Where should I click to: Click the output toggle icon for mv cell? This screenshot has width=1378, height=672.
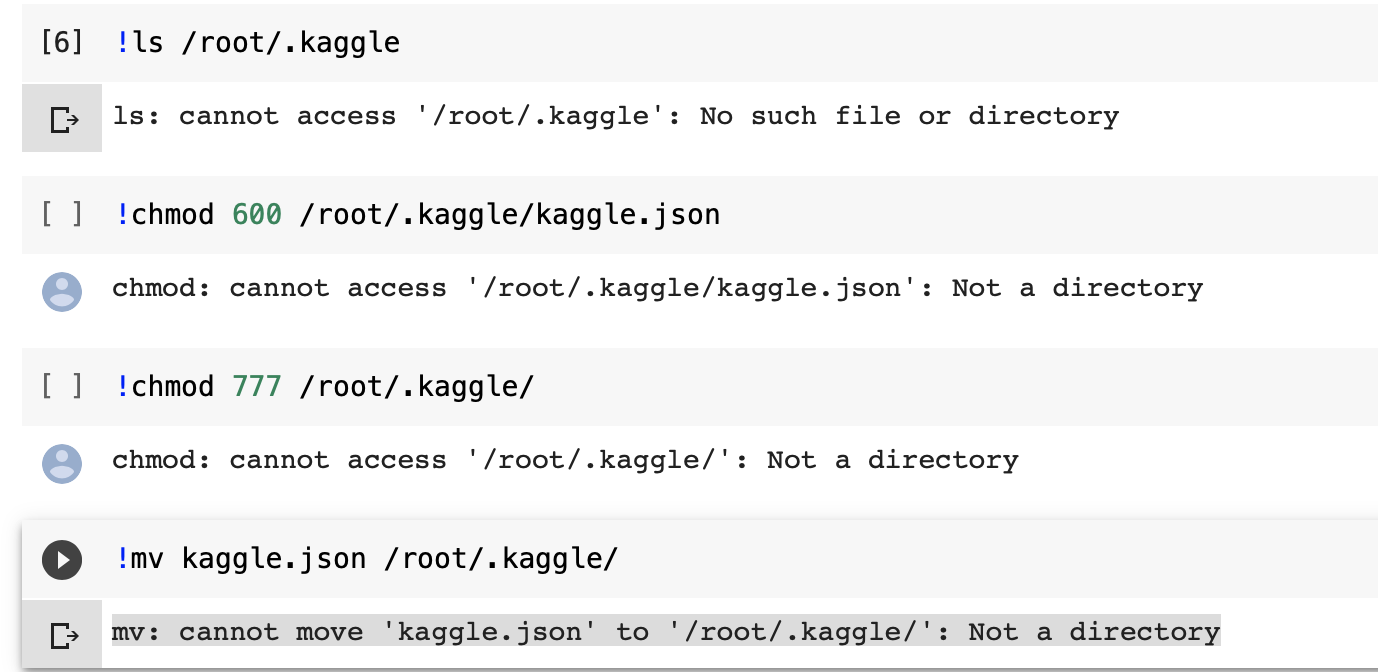point(62,634)
